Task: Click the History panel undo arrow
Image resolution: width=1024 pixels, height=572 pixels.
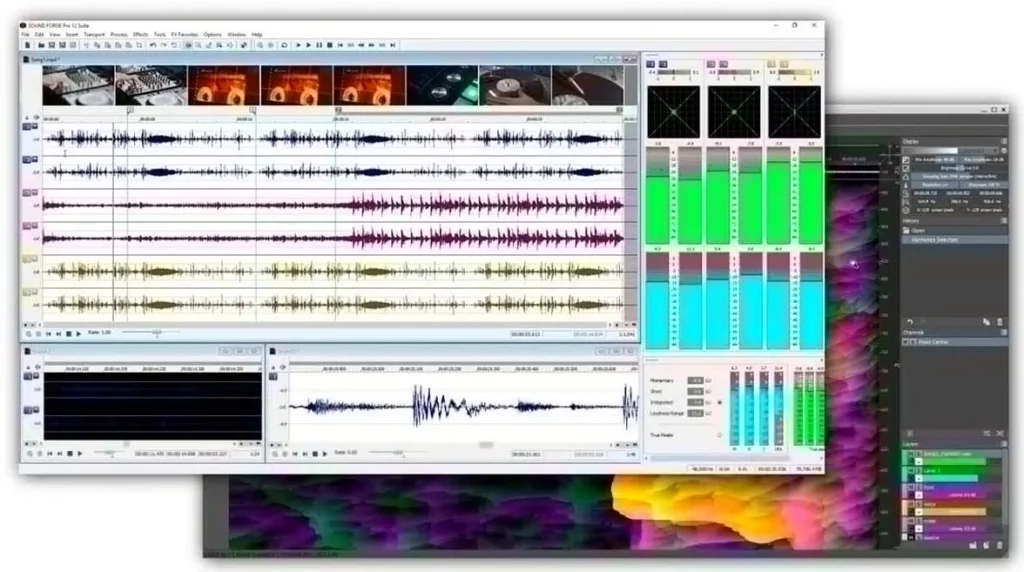Action: coord(909,322)
